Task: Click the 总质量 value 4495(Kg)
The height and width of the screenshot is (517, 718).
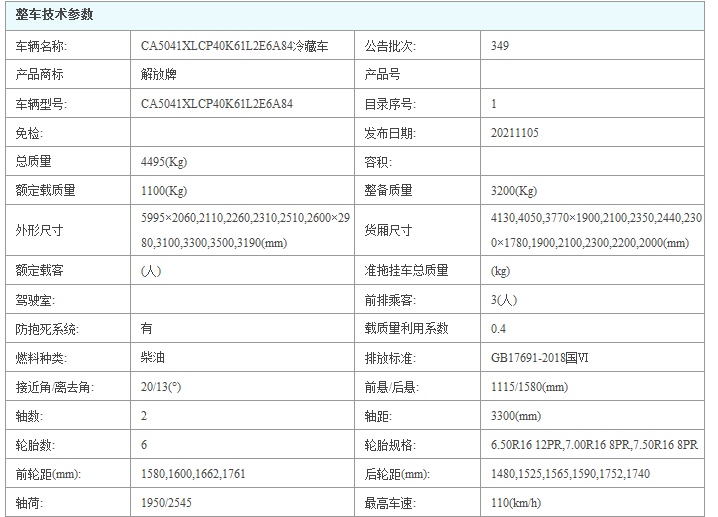Action: point(164,161)
